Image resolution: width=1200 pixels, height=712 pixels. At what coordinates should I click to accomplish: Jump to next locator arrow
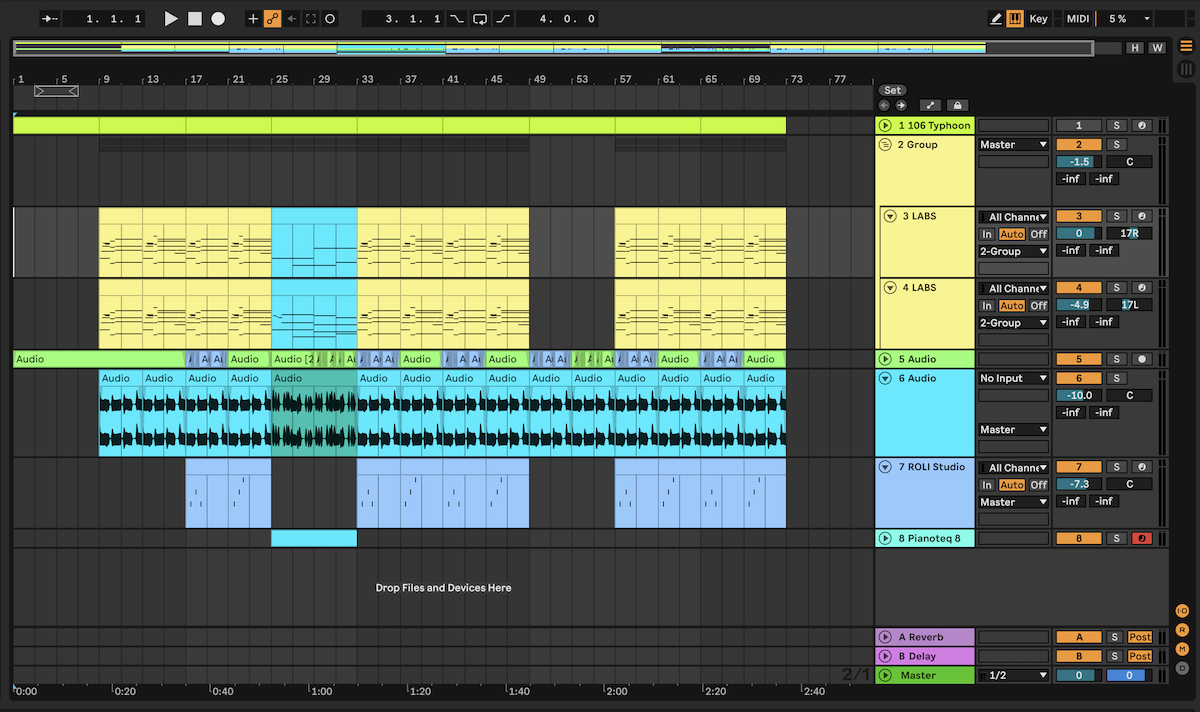pos(901,105)
